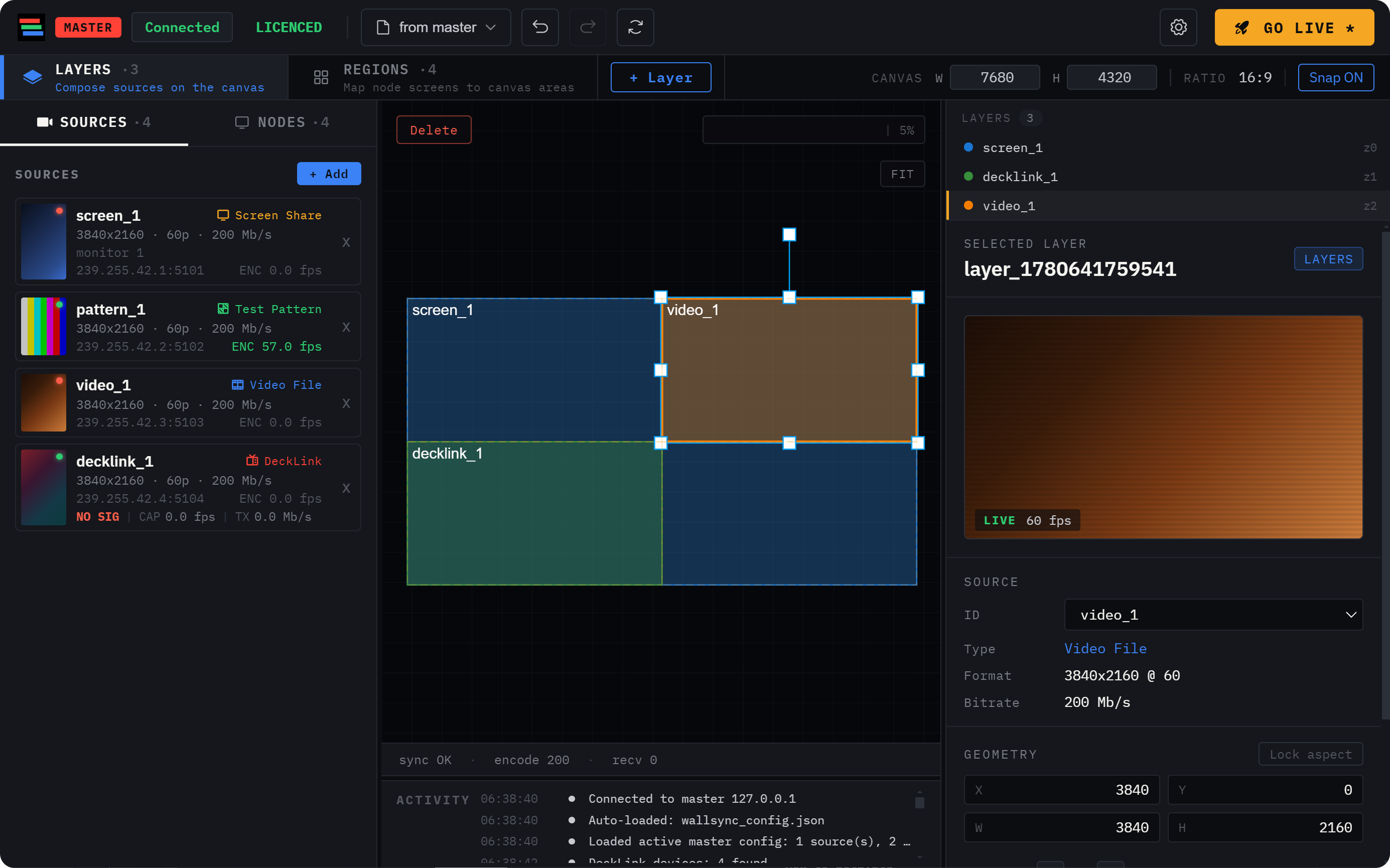Remove the screen_1 source with X
The height and width of the screenshot is (868, 1390).
click(346, 242)
